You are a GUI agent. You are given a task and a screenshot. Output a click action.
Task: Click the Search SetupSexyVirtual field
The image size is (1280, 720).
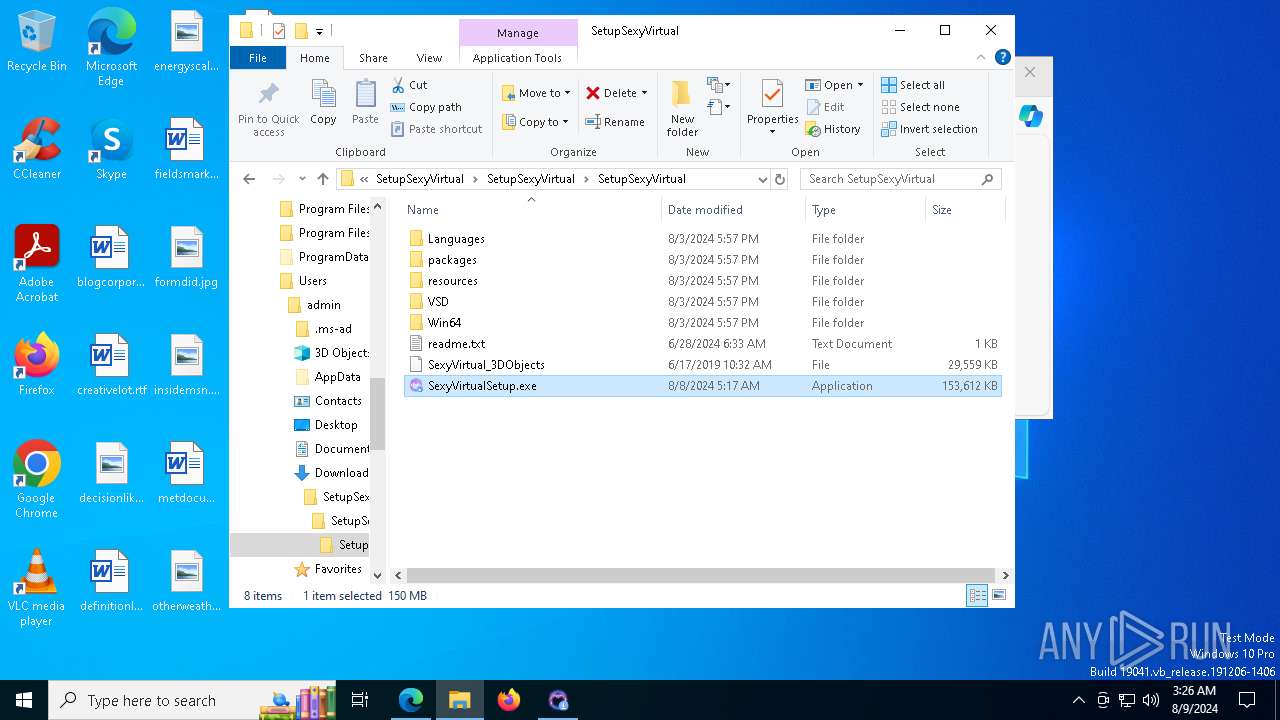(x=900, y=179)
